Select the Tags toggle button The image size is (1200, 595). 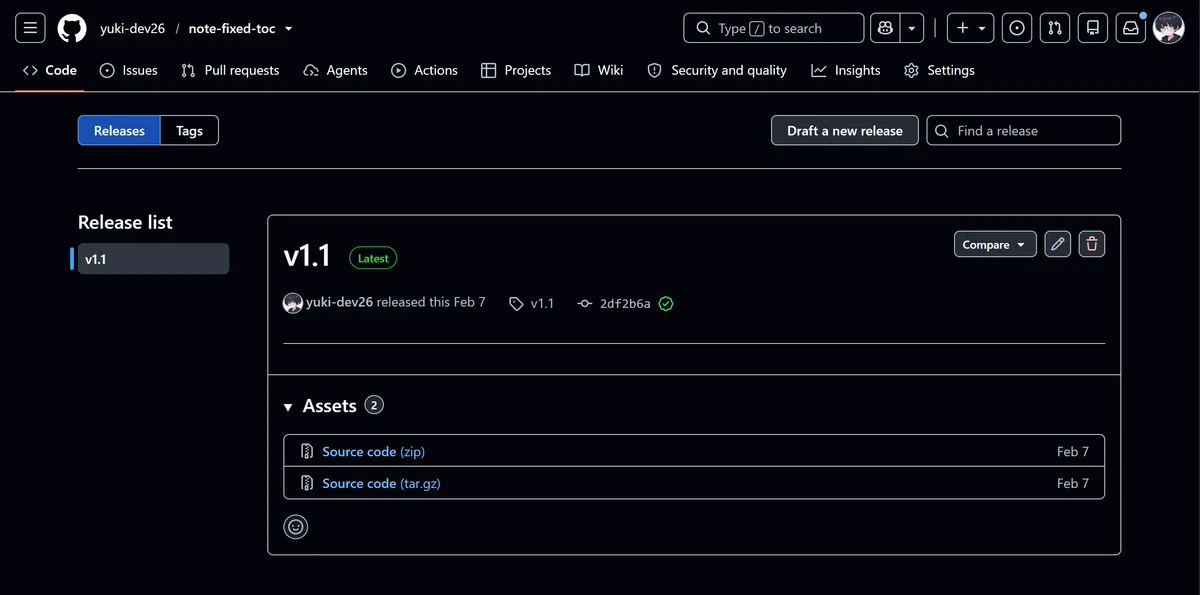189,131
